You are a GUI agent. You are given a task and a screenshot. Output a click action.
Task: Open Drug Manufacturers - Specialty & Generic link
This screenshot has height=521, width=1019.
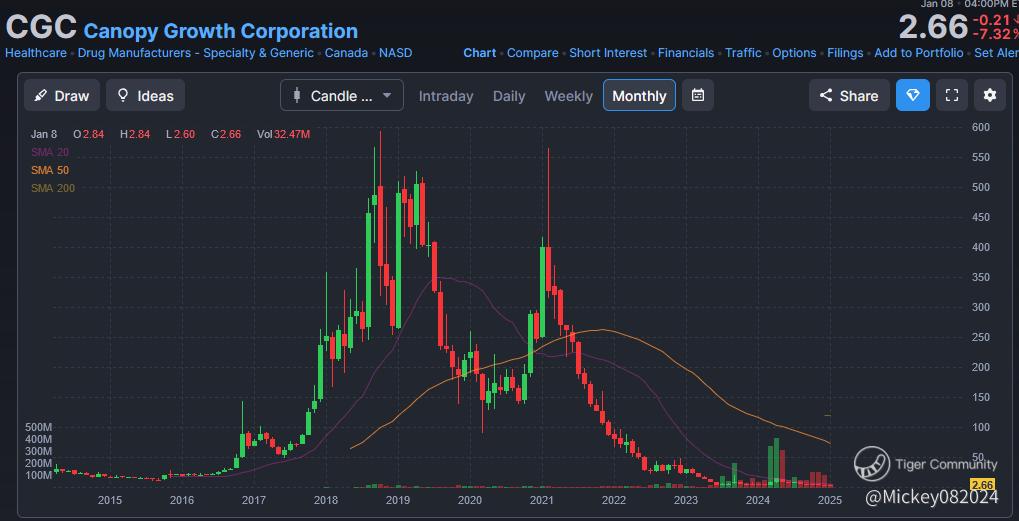click(196, 53)
